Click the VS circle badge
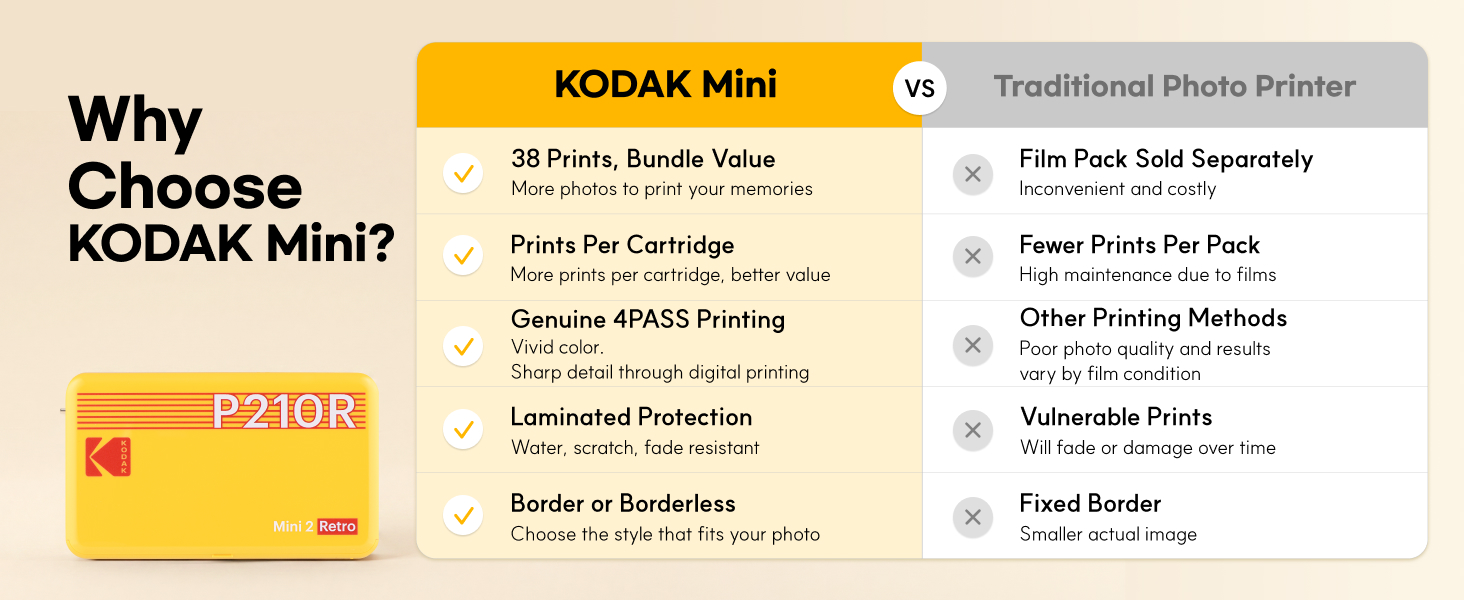 [x=920, y=87]
